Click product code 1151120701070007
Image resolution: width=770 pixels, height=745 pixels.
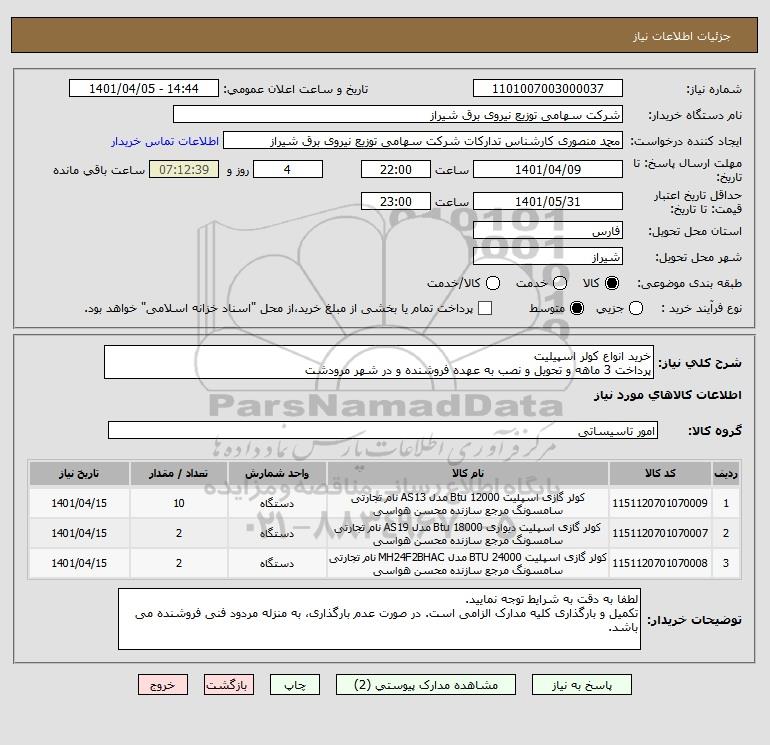(x=660, y=533)
